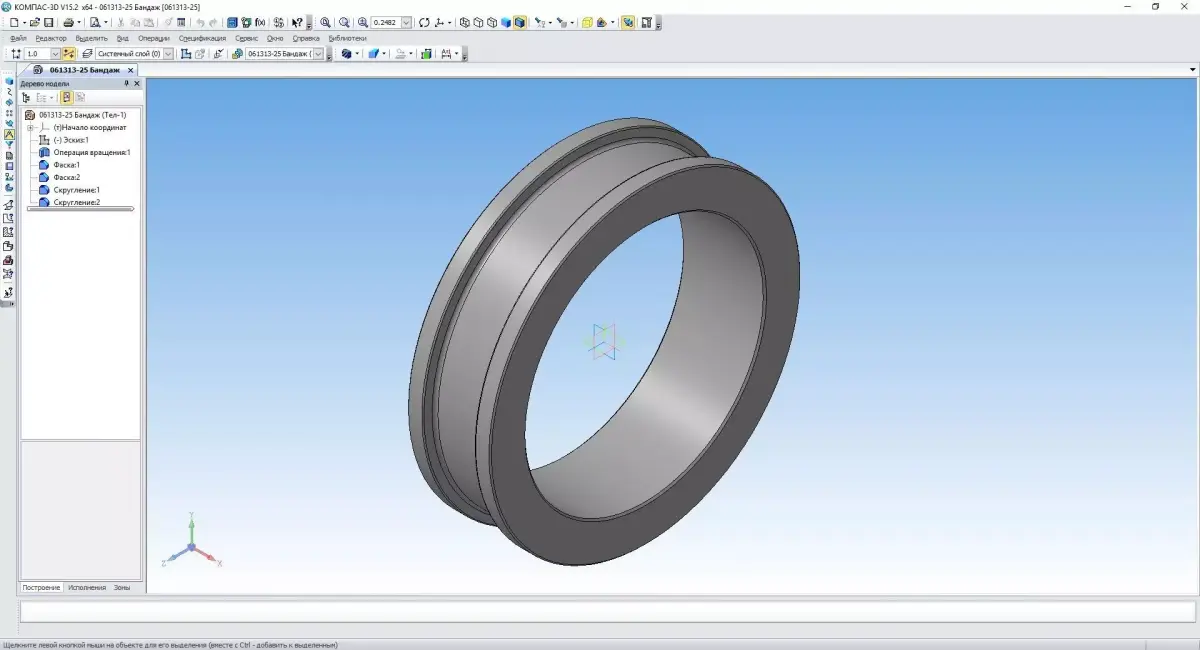Click the Undo arrow icon
This screenshot has height=650, width=1200.
click(199, 22)
